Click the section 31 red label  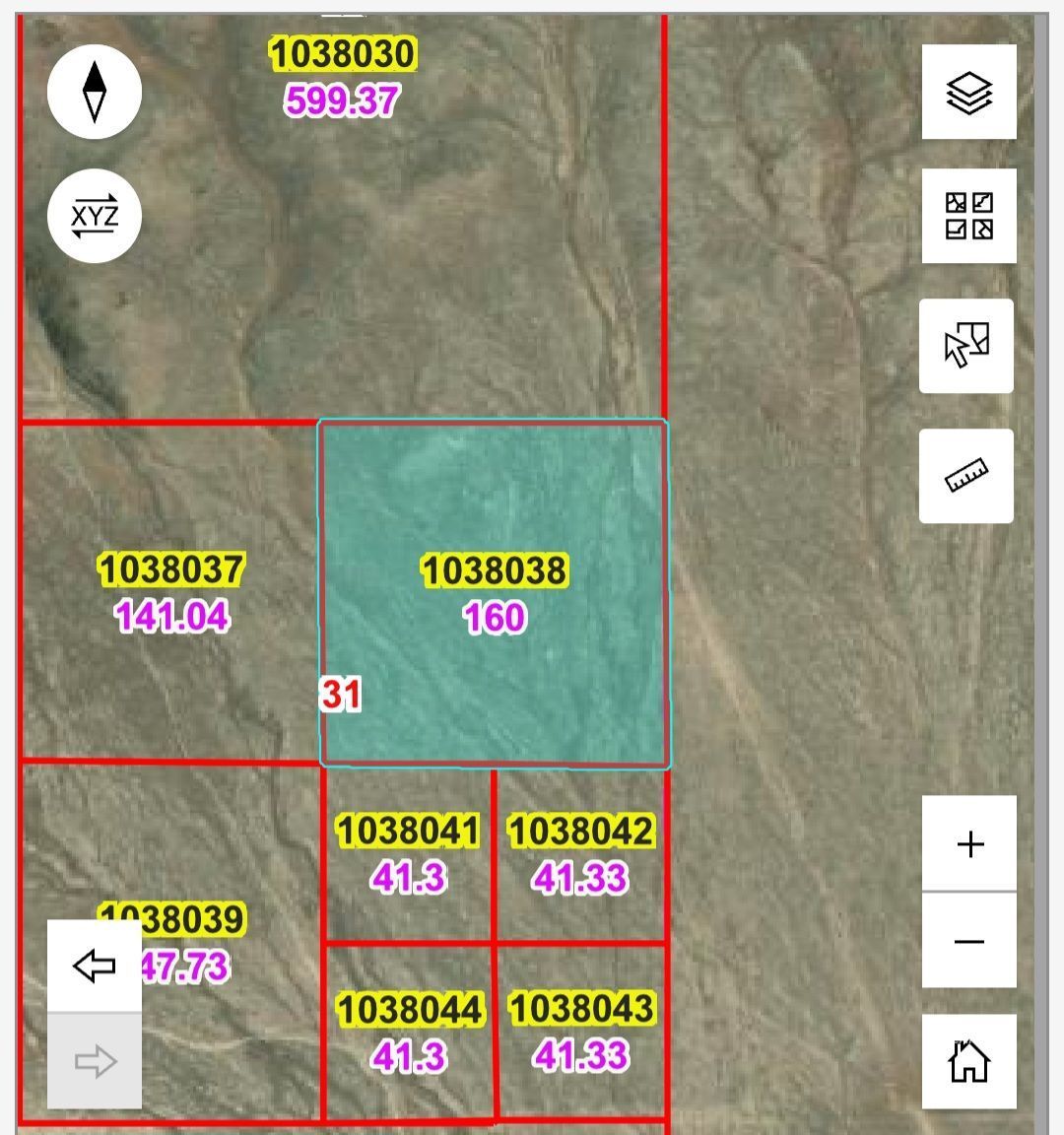341,695
